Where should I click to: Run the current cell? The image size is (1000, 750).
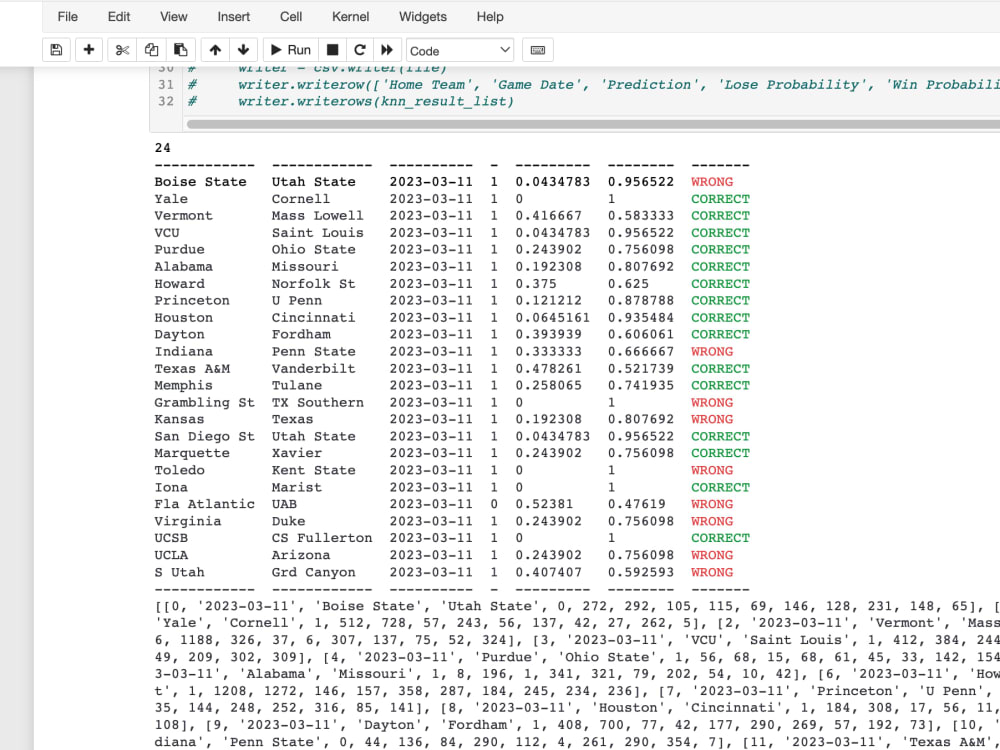289,49
